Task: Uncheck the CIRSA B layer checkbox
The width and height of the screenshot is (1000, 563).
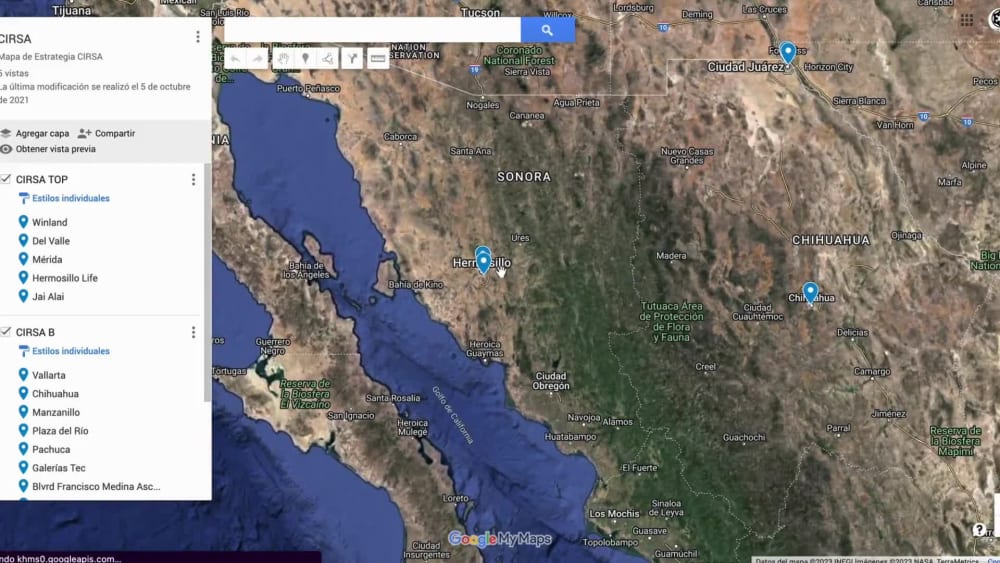Action: click(x=6, y=332)
